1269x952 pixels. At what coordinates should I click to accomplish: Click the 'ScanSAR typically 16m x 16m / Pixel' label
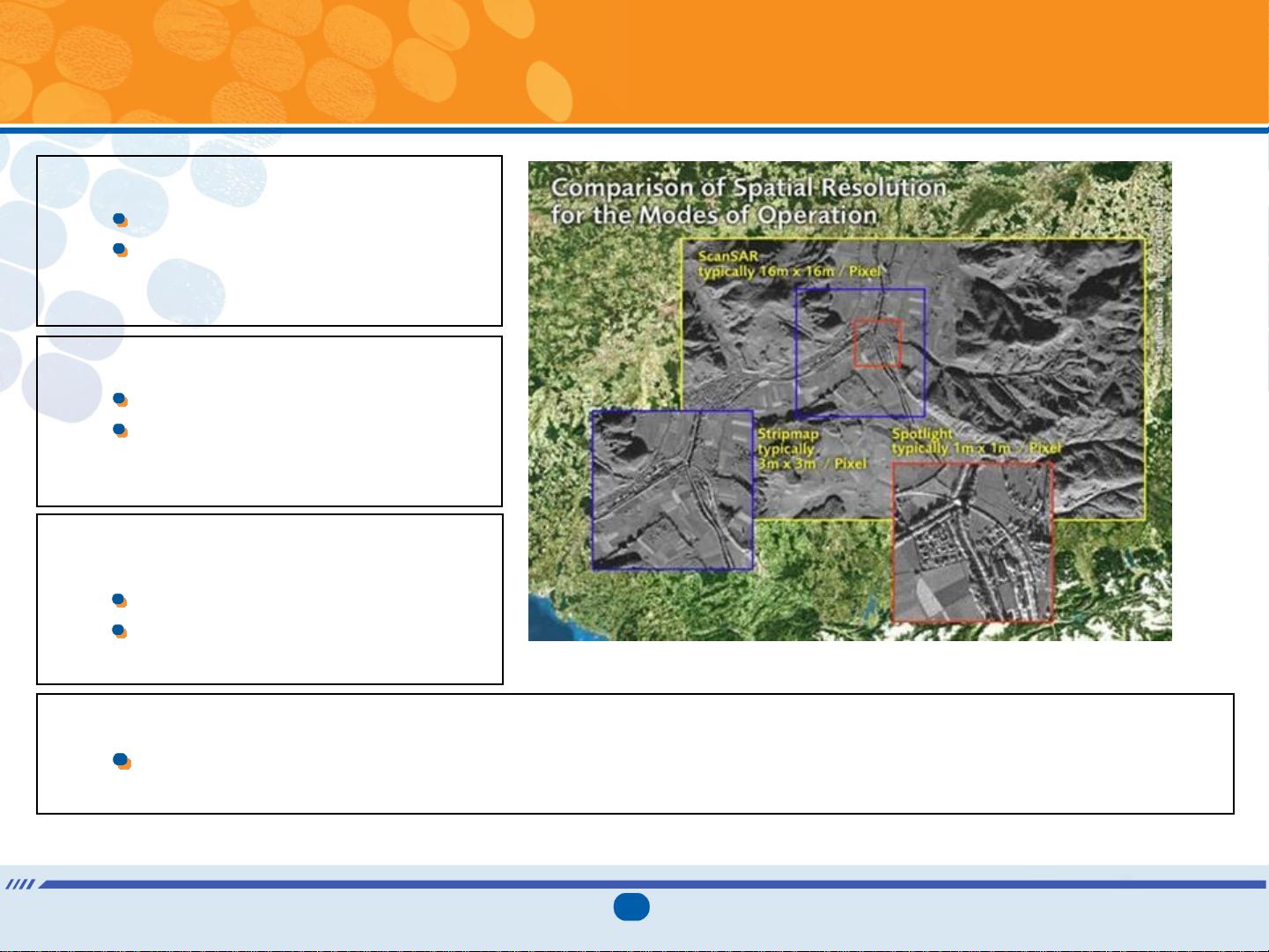click(788, 264)
